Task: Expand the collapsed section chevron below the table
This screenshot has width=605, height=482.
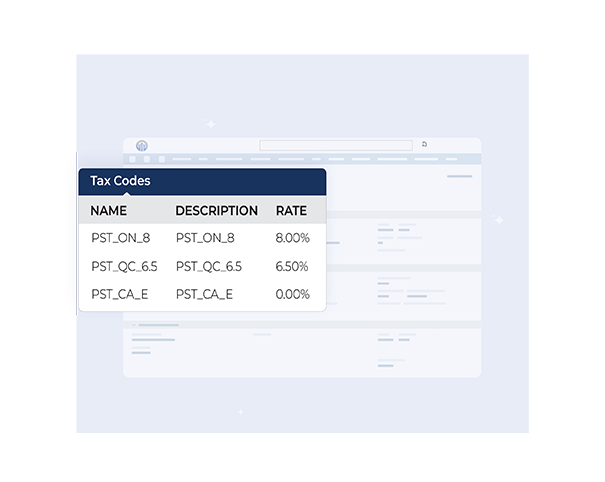Action: 134,325
